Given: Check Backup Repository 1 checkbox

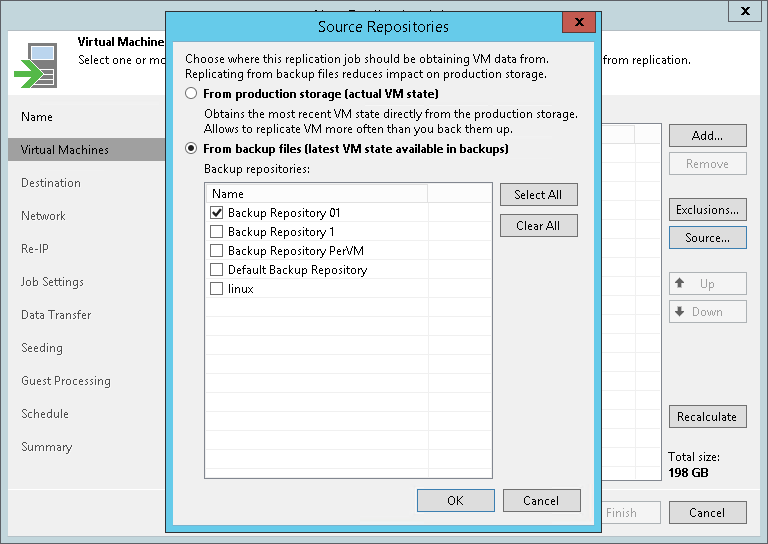Looking at the screenshot, I should point(216,232).
